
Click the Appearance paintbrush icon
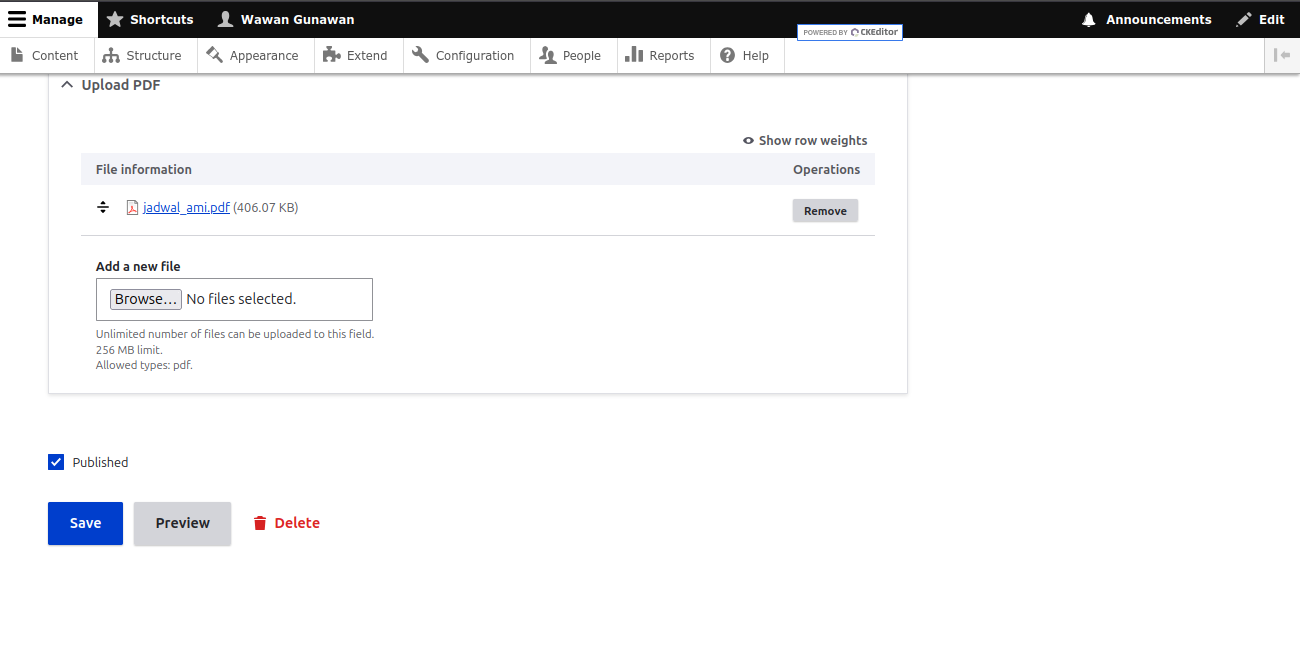click(214, 55)
